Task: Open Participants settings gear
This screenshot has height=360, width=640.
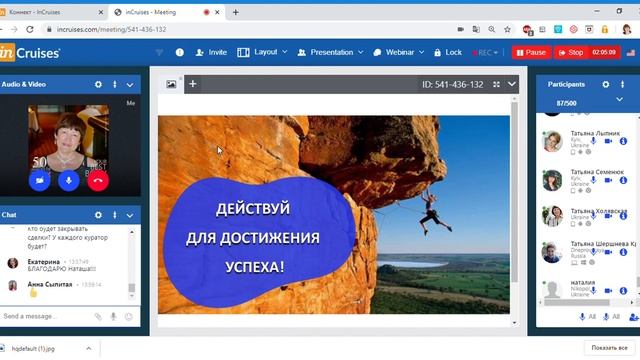Action: 606,84
